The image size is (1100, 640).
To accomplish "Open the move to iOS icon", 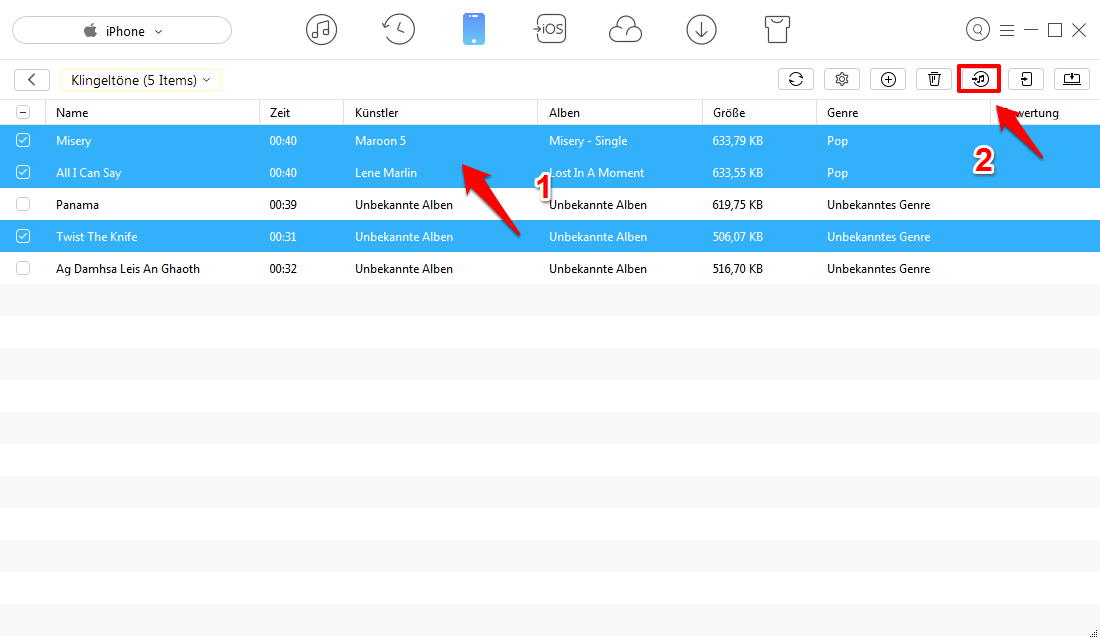I will [x=549, y=29].
